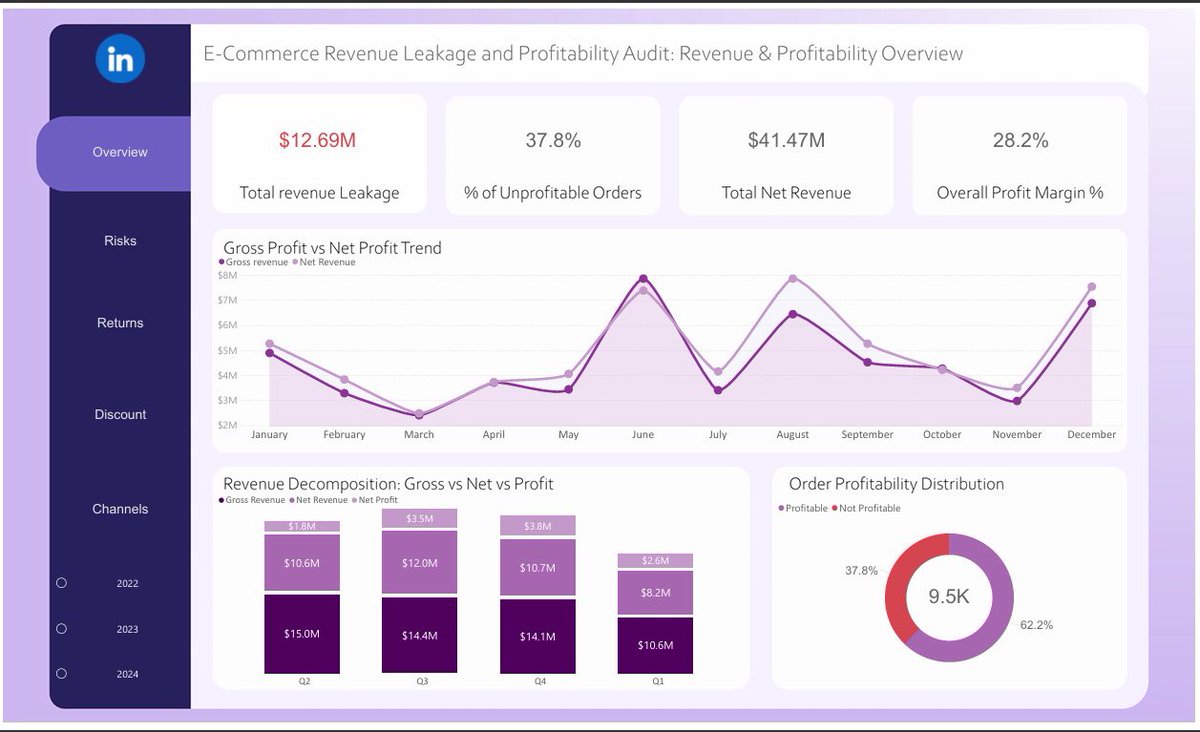Click the December data point on Net Revenue line
The height and width of the screenshot is (732, 1200).
pos(1091,287)
